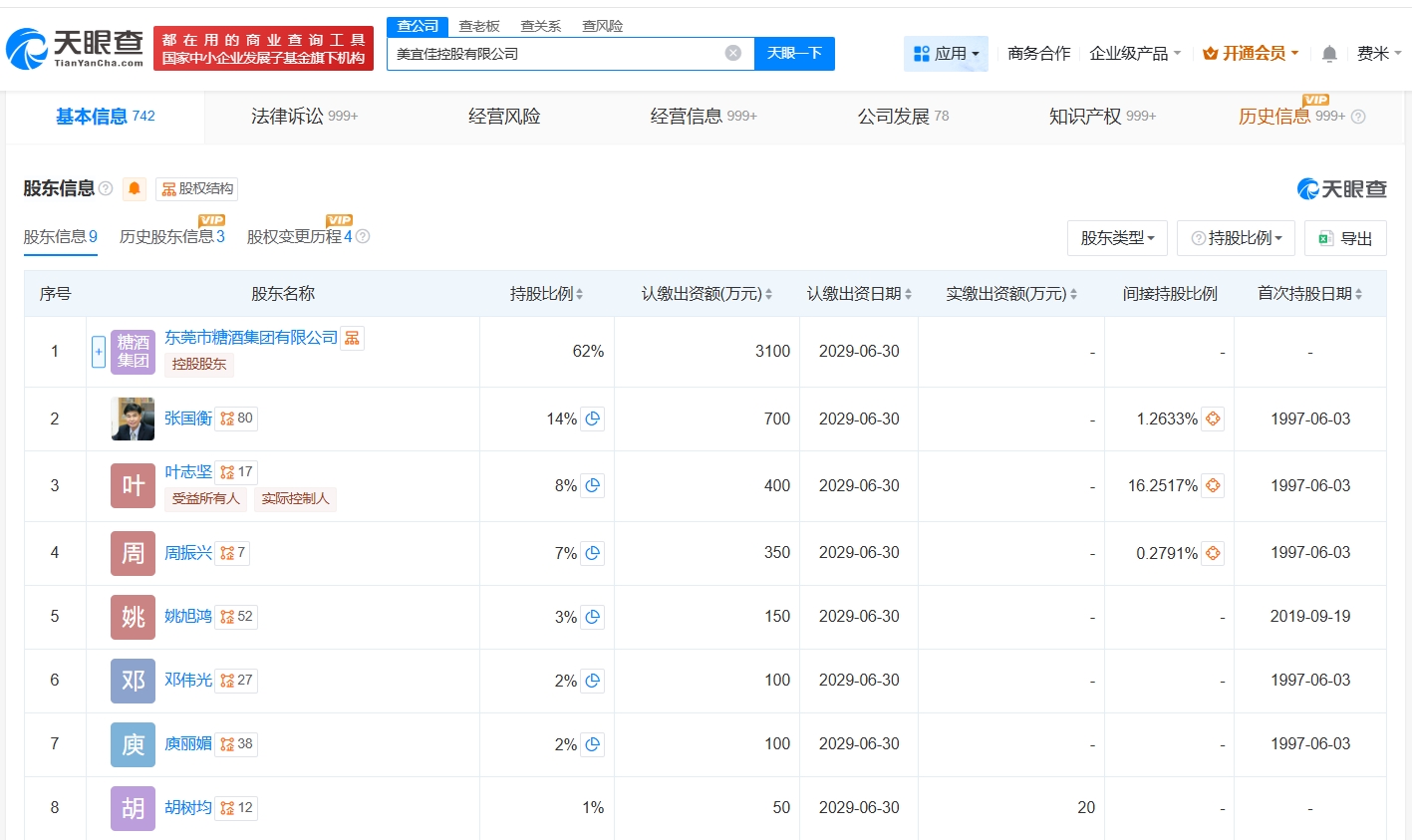Click the 导出 export button
Image resolution: width=1412 pixels, height=840 pixels.
coord(1345,238)
